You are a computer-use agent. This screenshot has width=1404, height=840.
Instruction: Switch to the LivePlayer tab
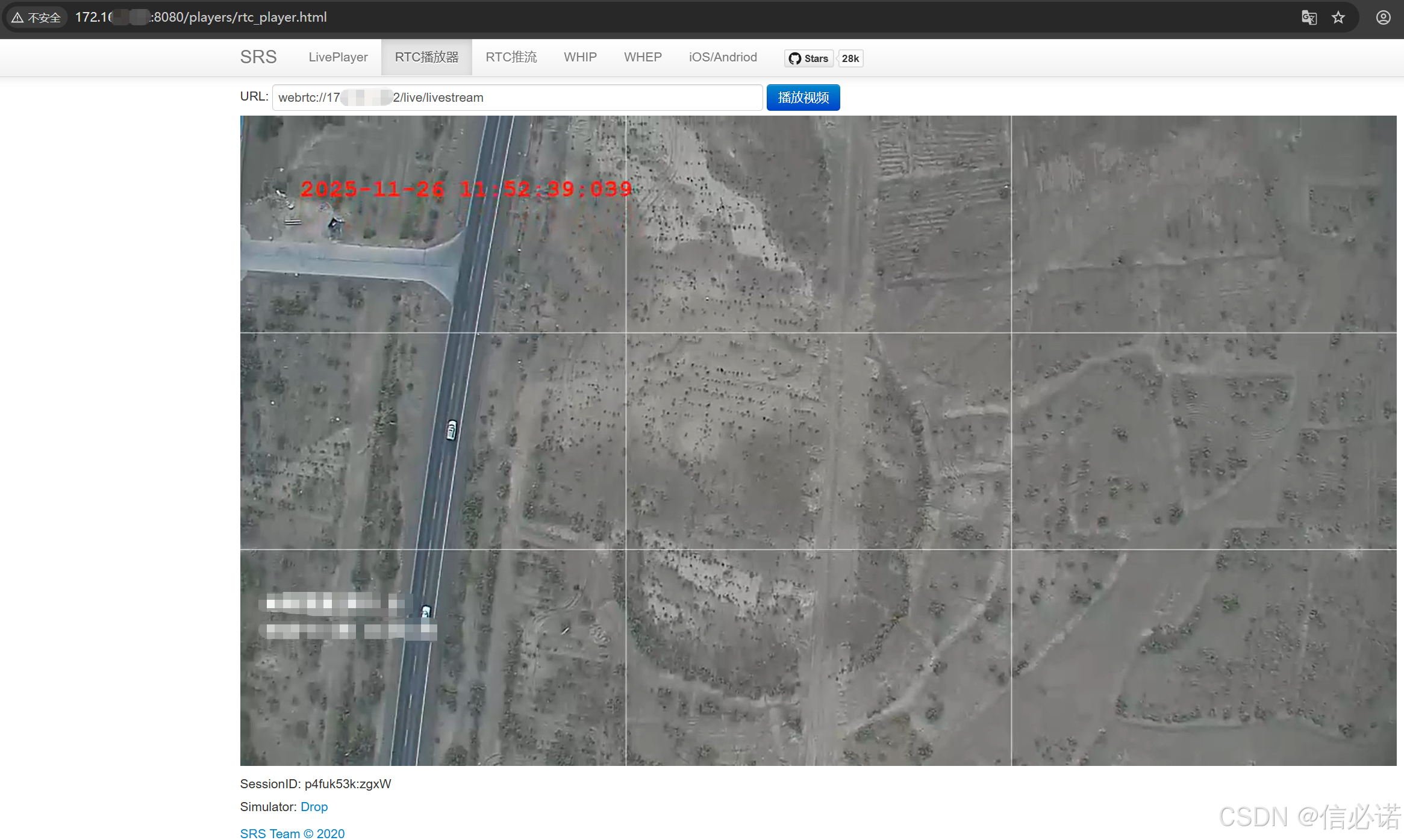pyautogui.click(x=338, y=57)
